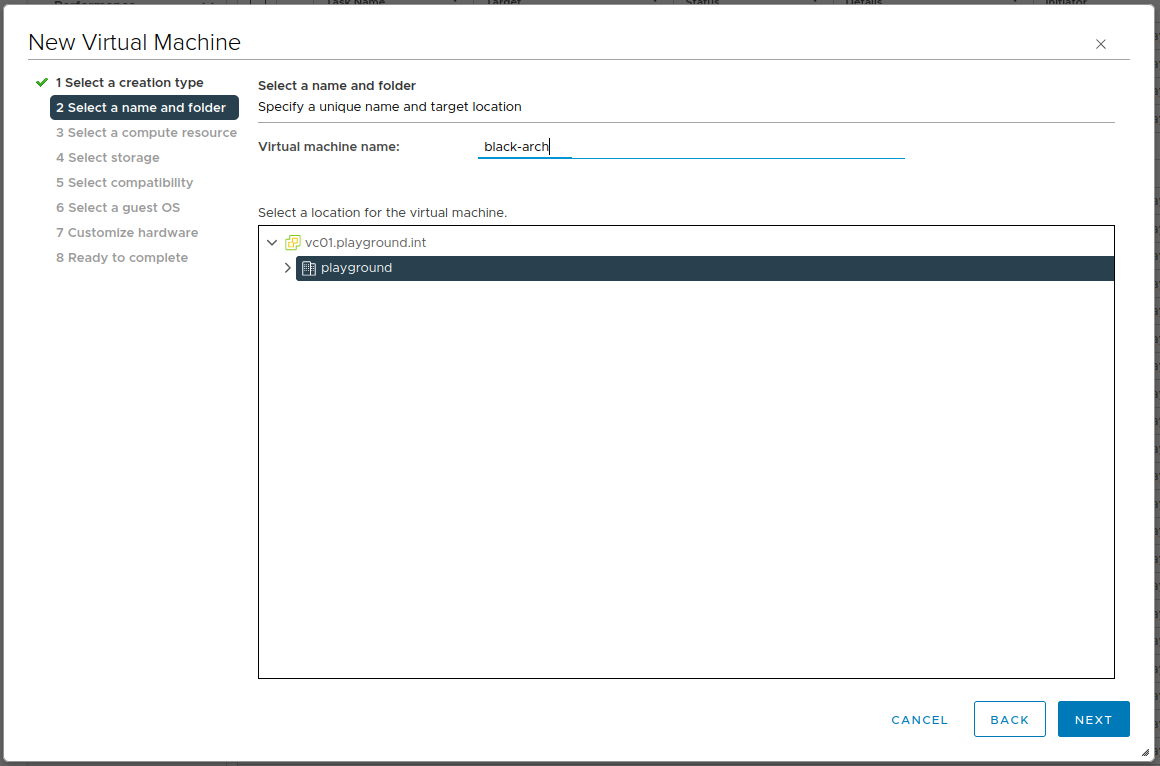Viewport: 1160px width, 766px height.
Task: Collapse the vc01.playground.int tree node
Action: click(272, 243)
